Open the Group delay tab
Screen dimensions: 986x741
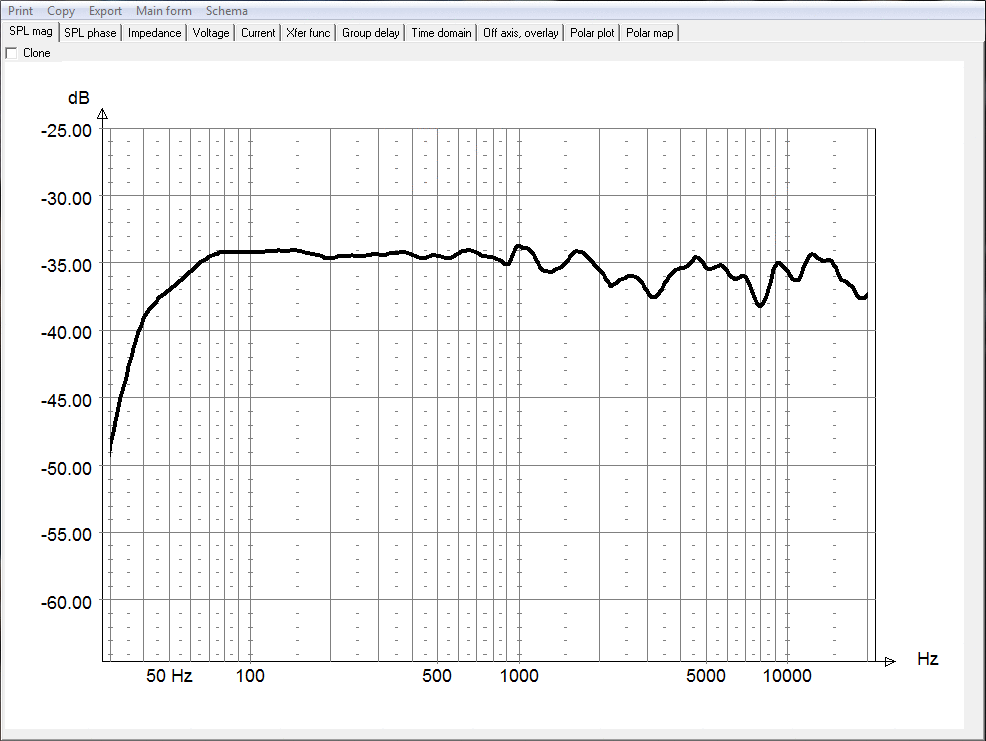click(x=370, y=33)
